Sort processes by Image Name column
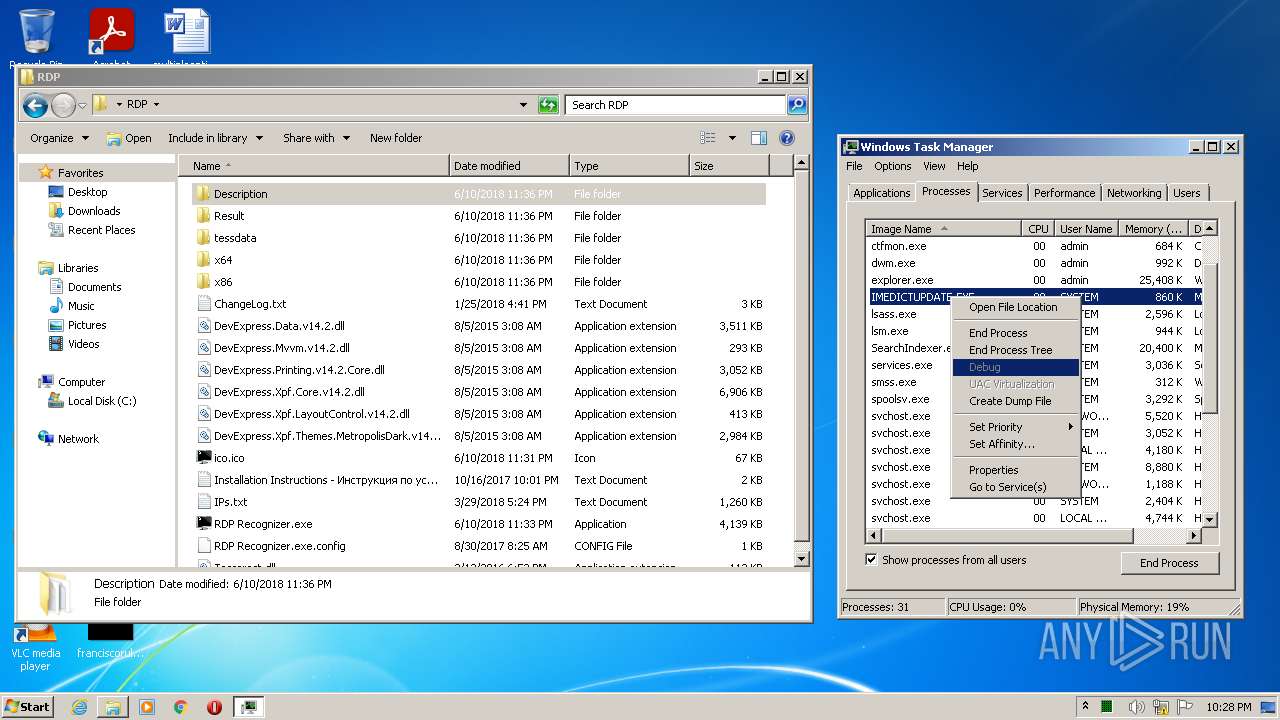 944,229
